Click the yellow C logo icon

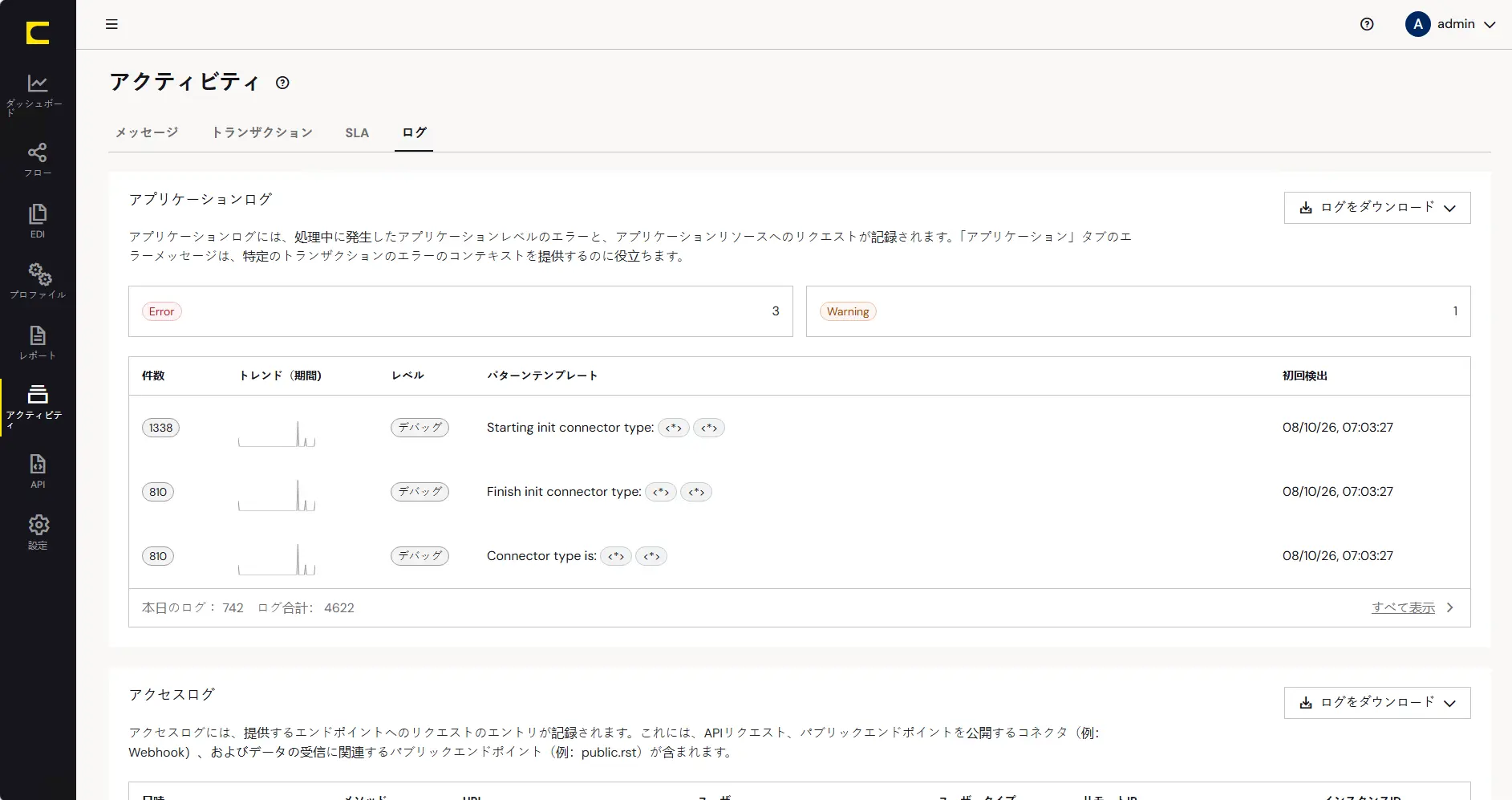[x=38, y=33]
